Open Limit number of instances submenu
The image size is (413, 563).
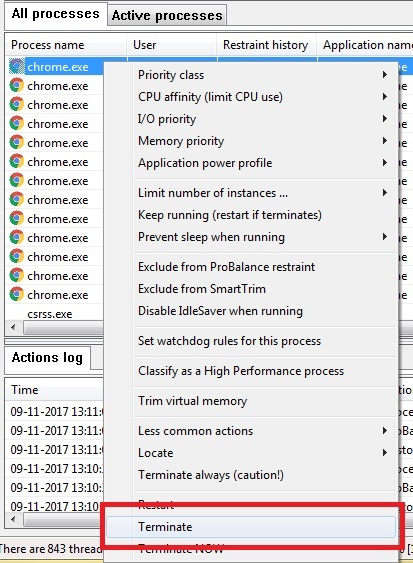pyautogui.click(x=265, y=193)
